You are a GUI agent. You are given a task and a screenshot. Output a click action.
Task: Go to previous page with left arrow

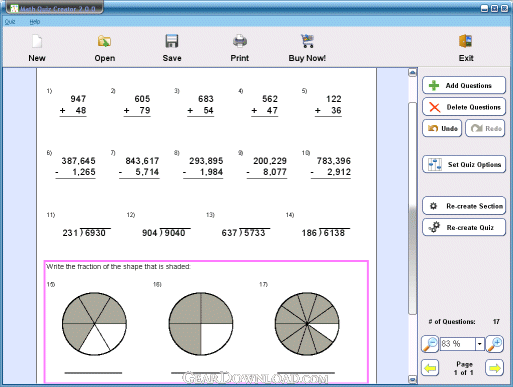pyautogui.click(x=430, y=368)
